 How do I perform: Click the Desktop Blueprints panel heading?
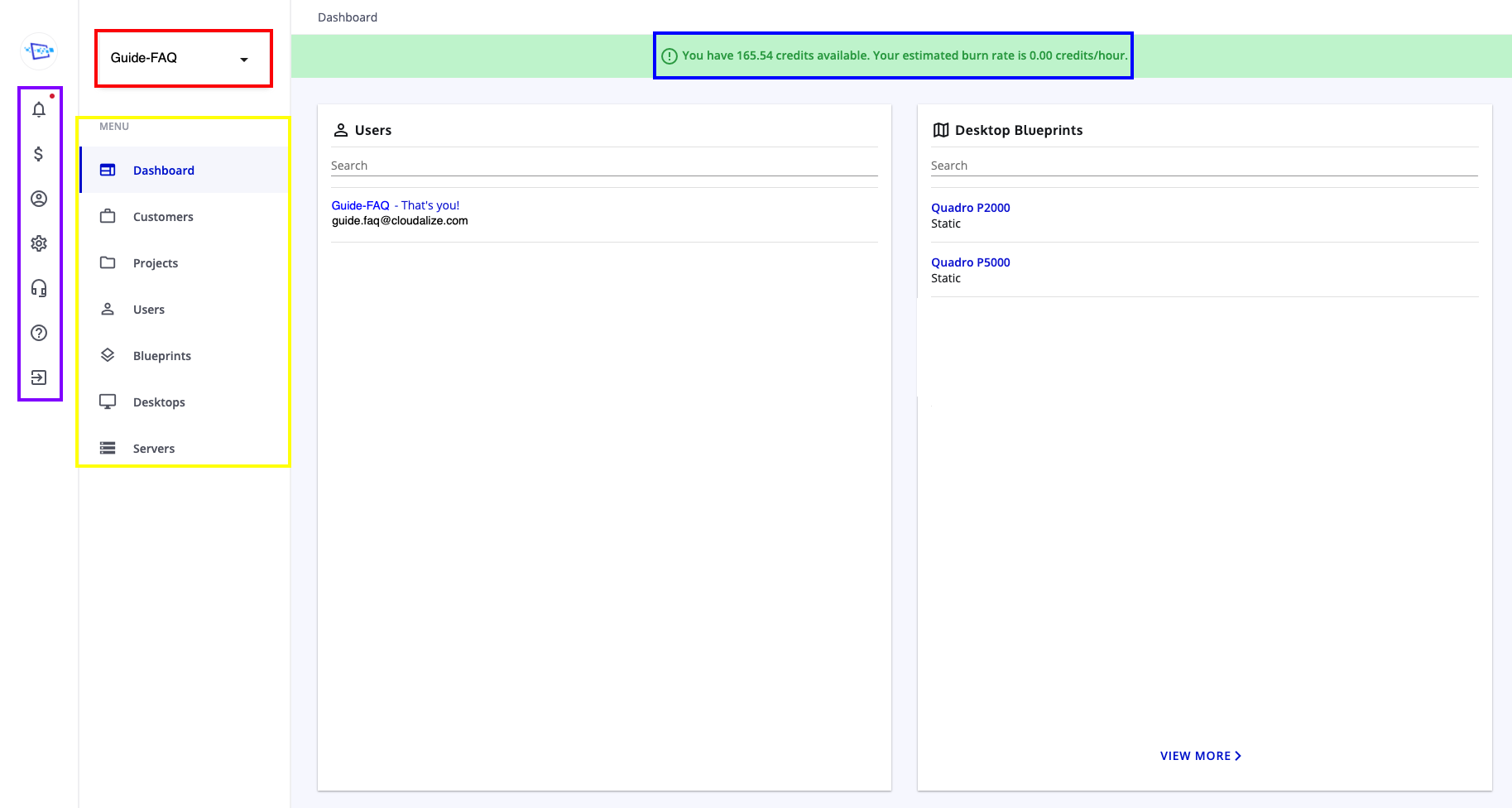coord(1019,130)
